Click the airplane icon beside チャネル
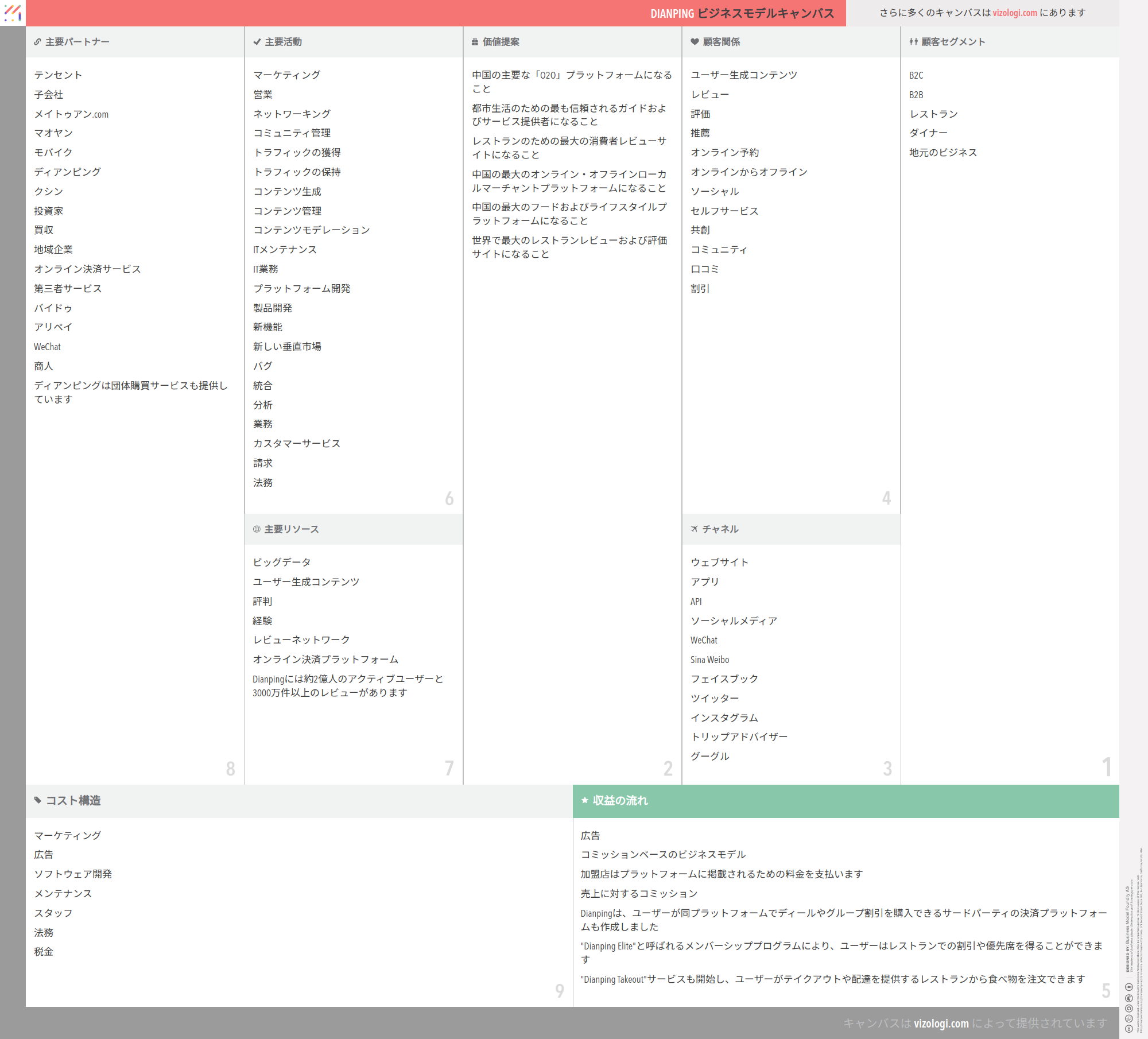This screenshot has width=1148, height=1039. point(695,529)
